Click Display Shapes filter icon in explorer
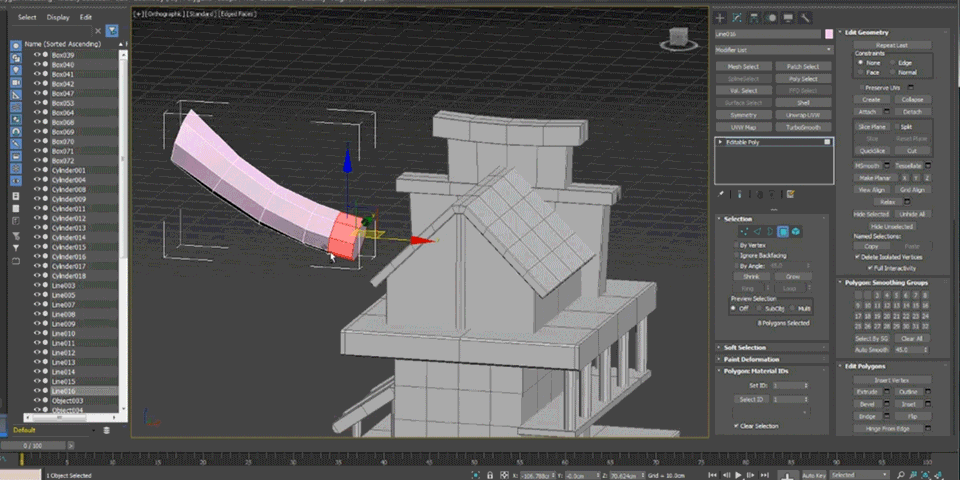This screenshot has width=960, height=480. pyautogui.click(x=16, y=58)
